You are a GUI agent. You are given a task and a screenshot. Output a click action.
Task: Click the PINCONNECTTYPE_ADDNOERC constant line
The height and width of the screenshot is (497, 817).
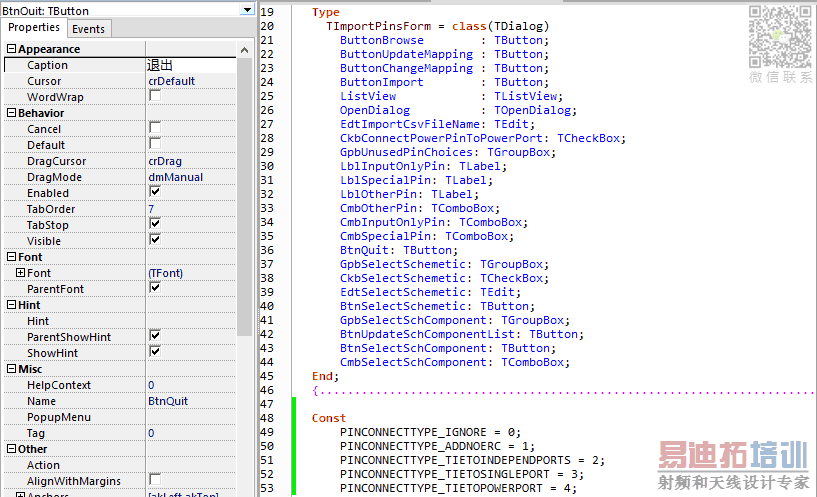tap(437, 446)
